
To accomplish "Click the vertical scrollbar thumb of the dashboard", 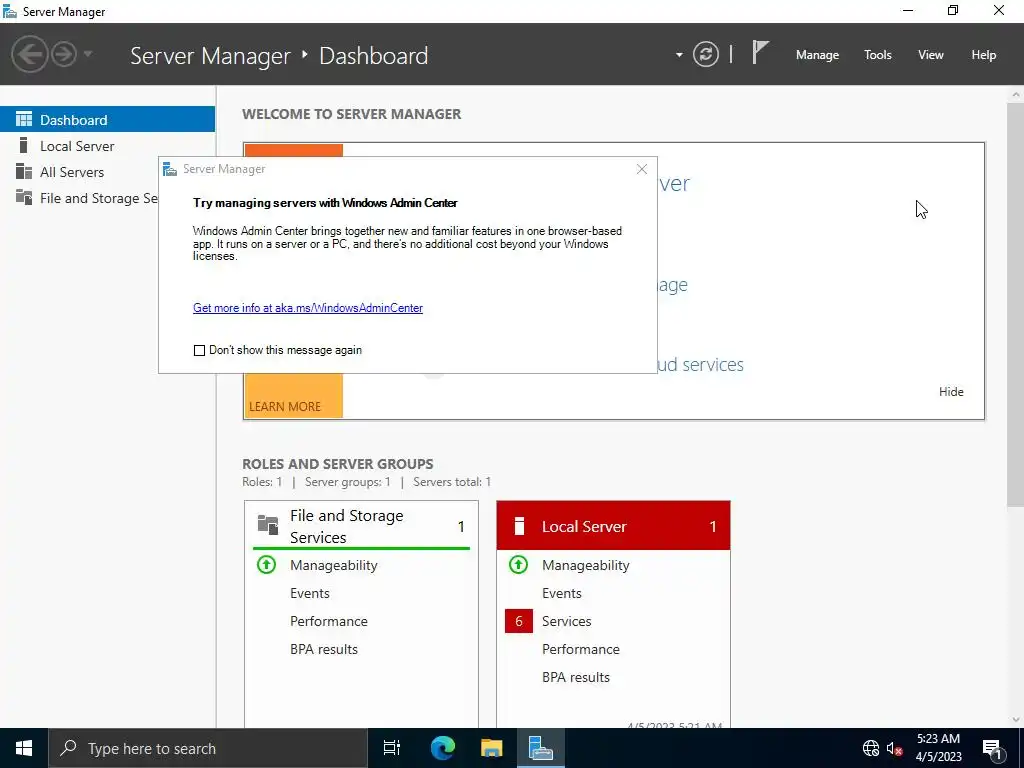I will 1016,305.
